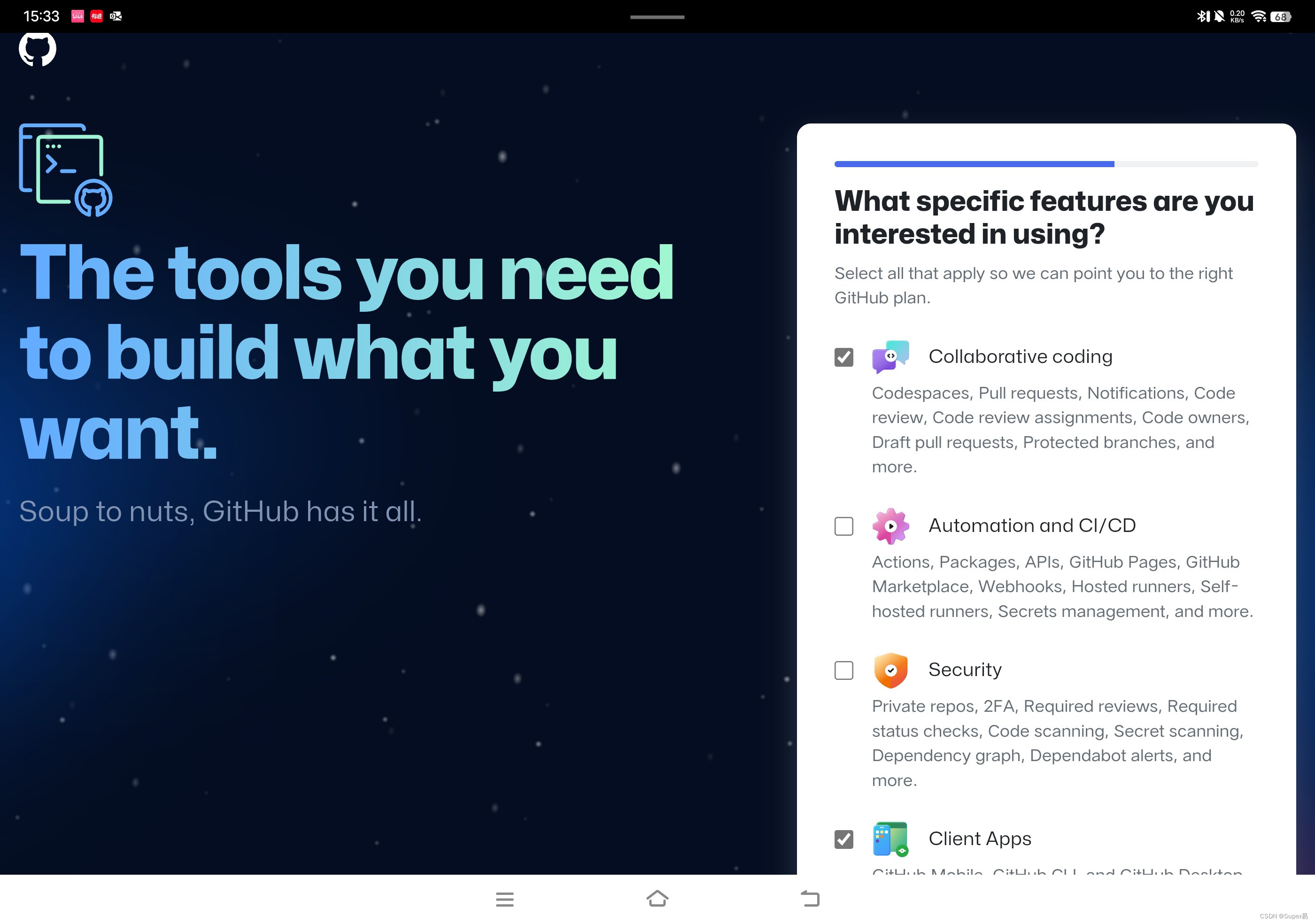Check the Security checkbox

tap(843, 670)
